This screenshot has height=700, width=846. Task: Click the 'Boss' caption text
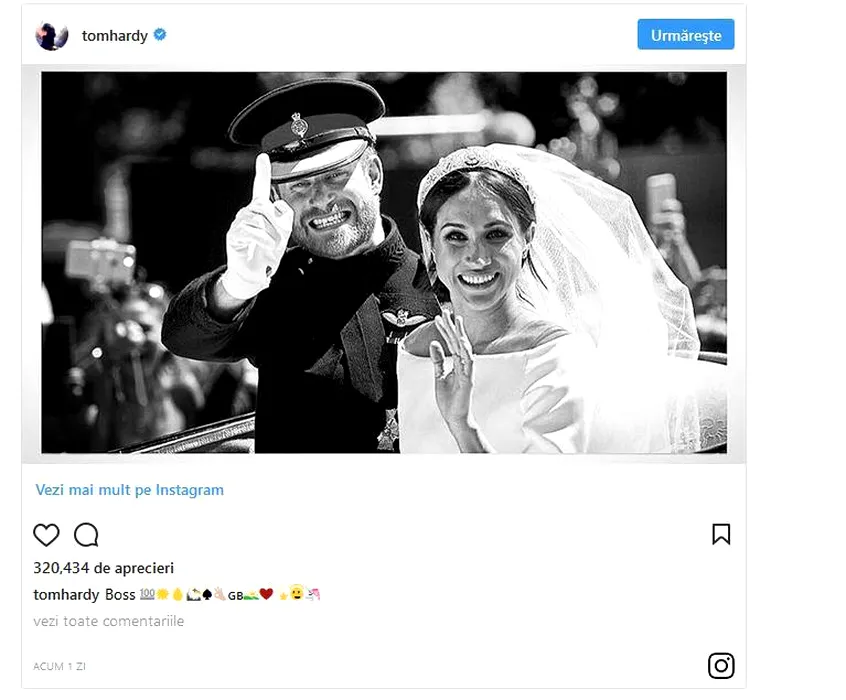(x=120, y=595)
